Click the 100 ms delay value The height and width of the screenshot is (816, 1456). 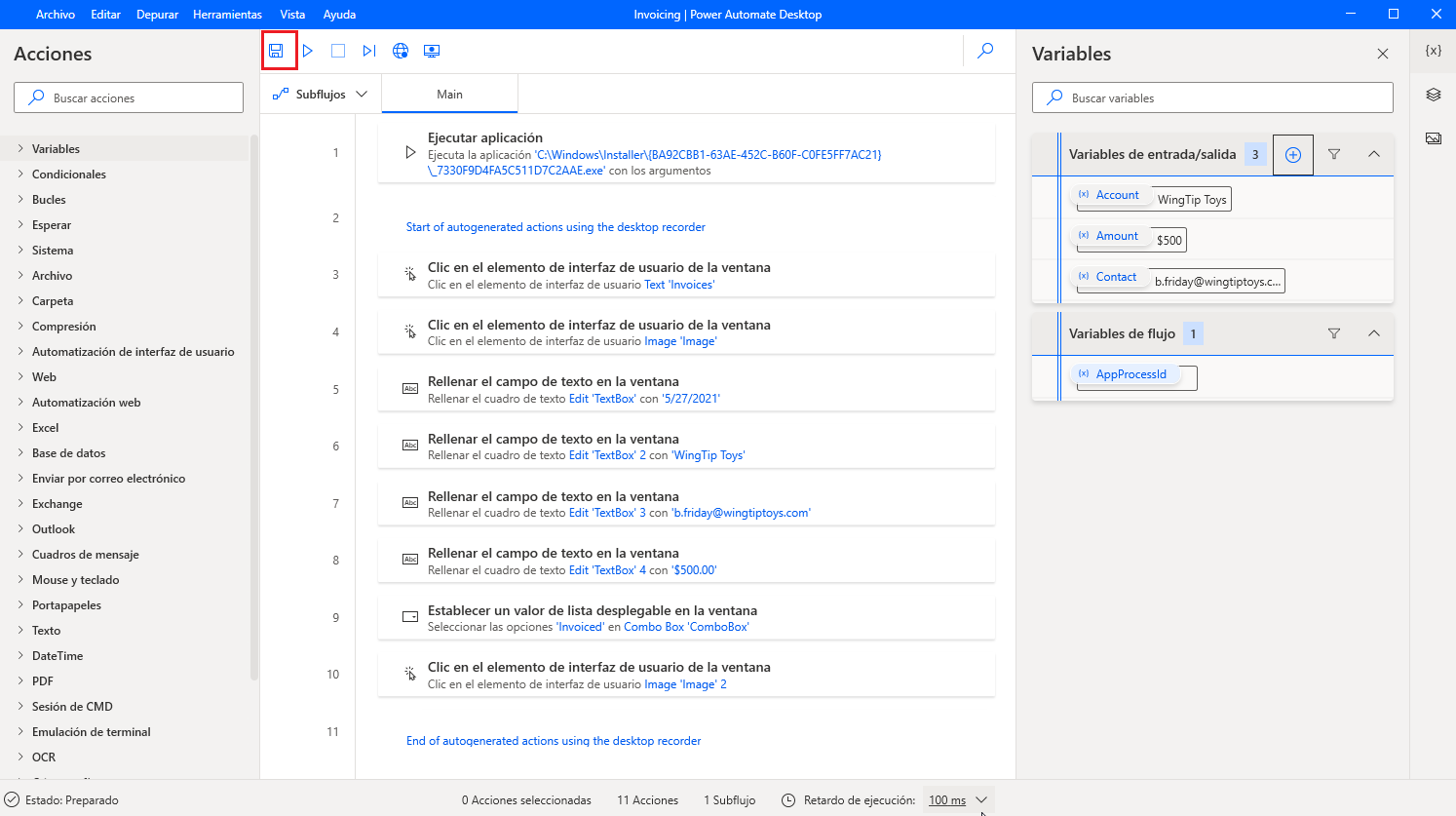coord(947,800)
